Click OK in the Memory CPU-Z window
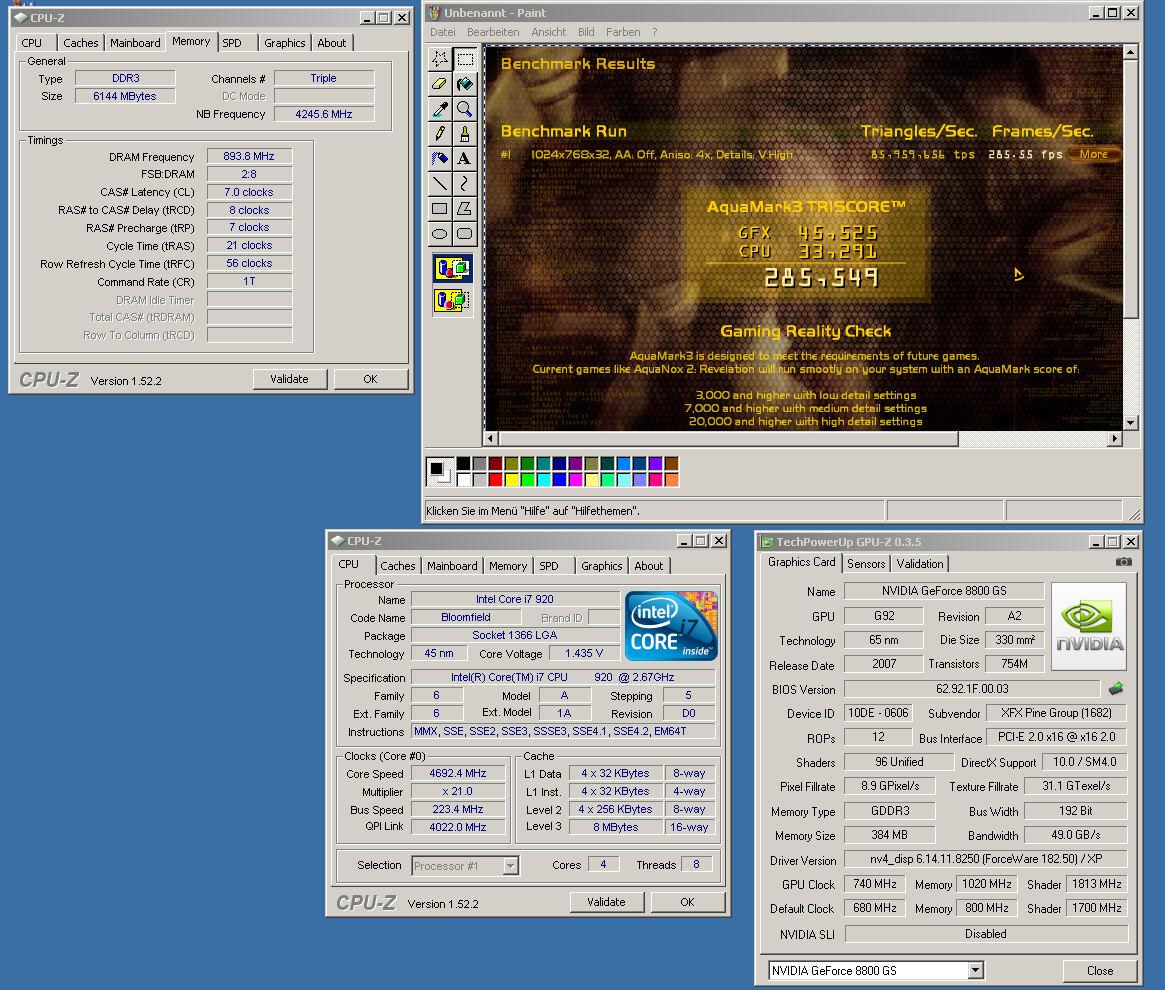Image resolution: width=1165 pixels, height=990 pixels. 370,379
